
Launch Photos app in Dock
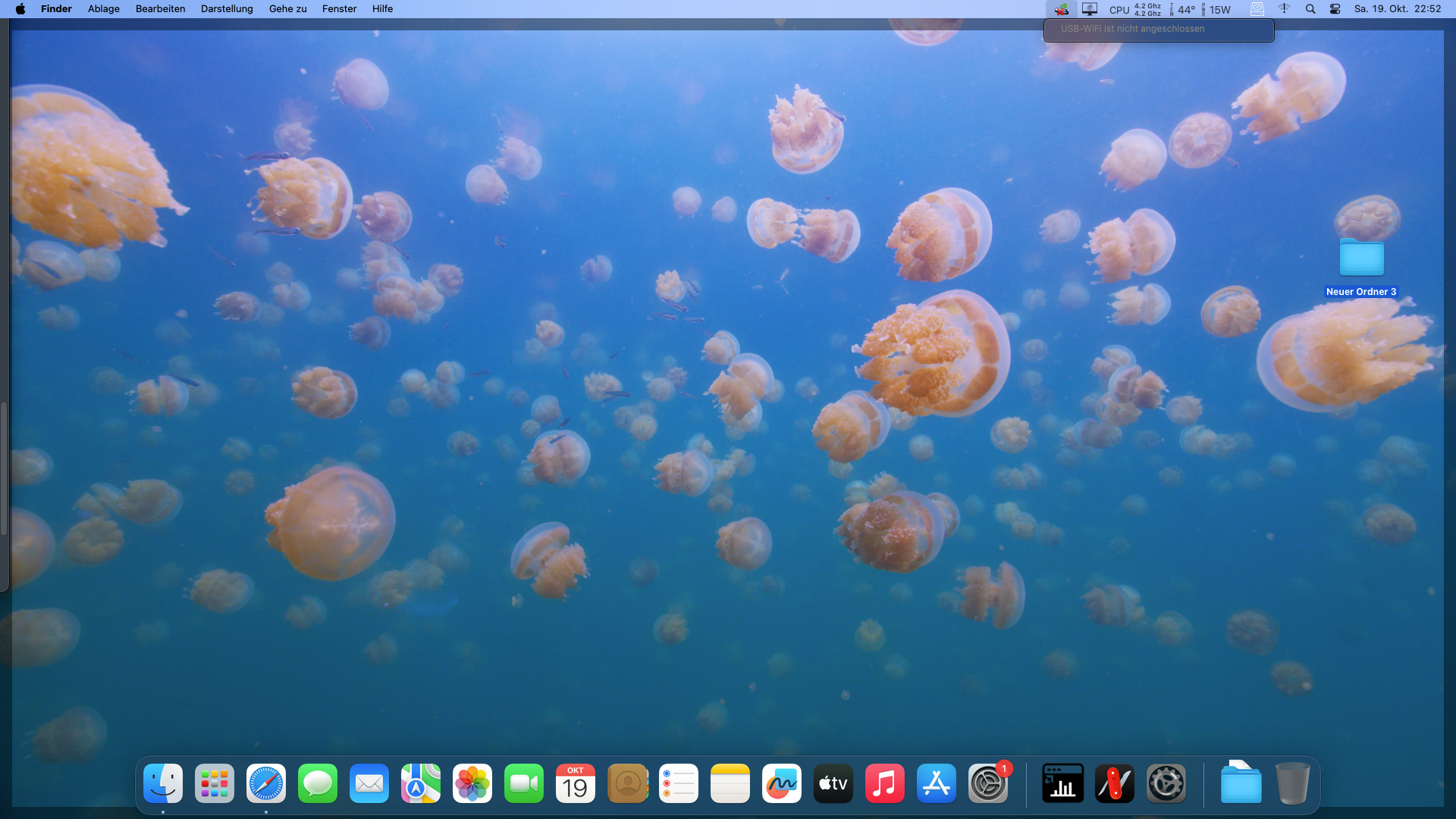(x=472, y=783)
